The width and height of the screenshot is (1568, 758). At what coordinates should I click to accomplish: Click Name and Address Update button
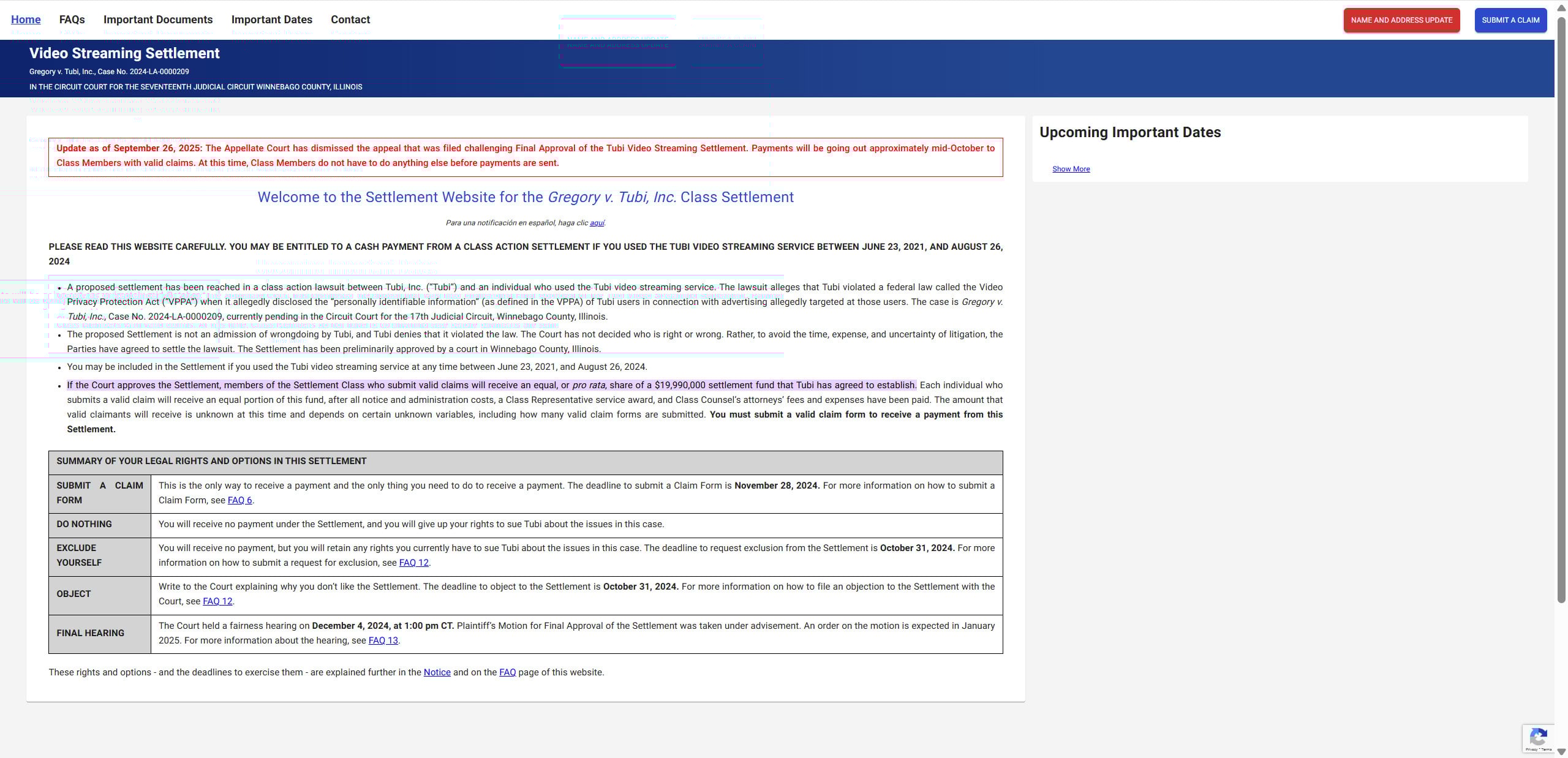[1401, 20]
